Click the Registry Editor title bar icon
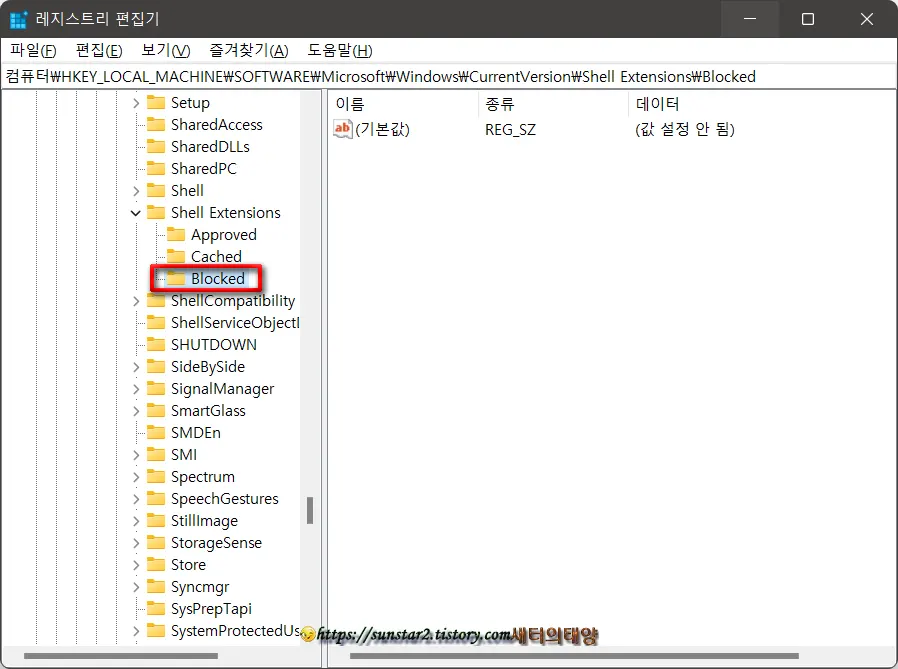Image resolution: width=898 pixels, height=669 pixels. click(x=17, y=19)
